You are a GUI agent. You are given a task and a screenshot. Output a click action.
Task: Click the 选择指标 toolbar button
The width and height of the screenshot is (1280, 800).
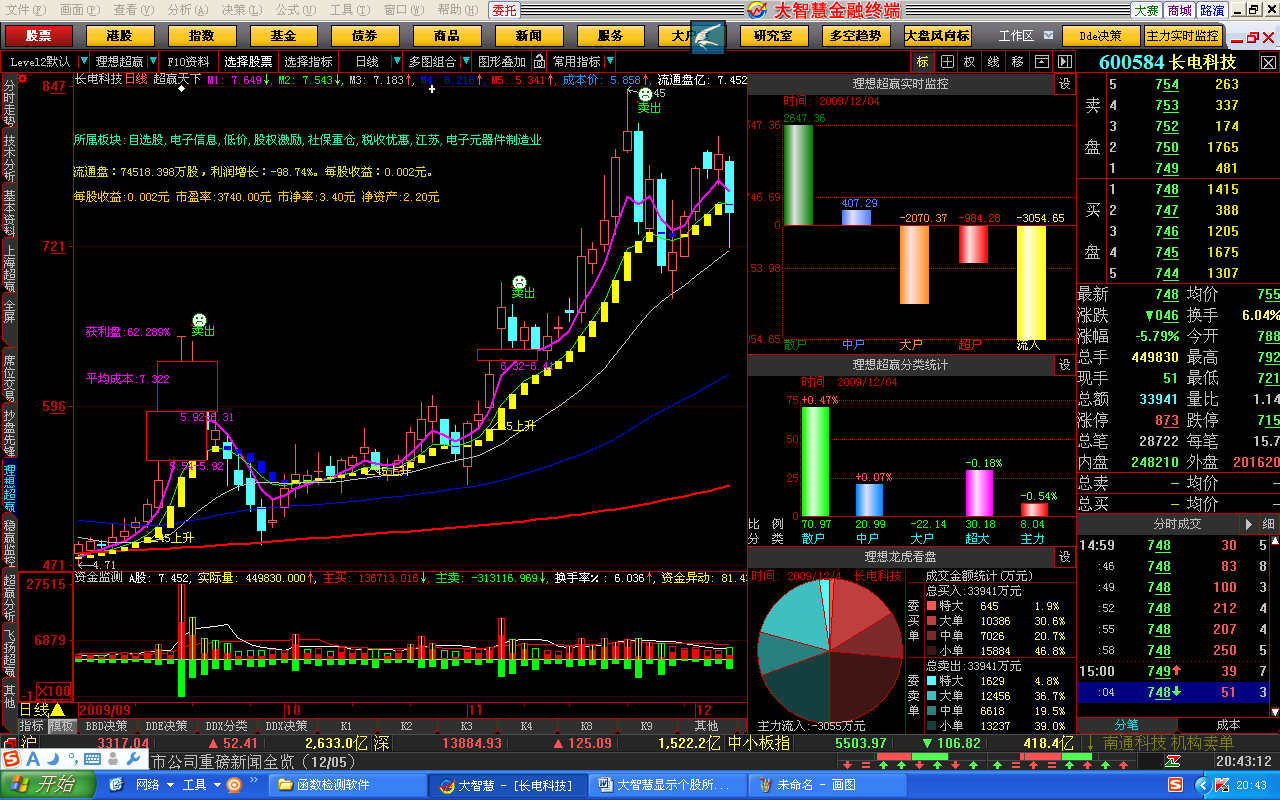pyautogui.click(x=308, y=61)
